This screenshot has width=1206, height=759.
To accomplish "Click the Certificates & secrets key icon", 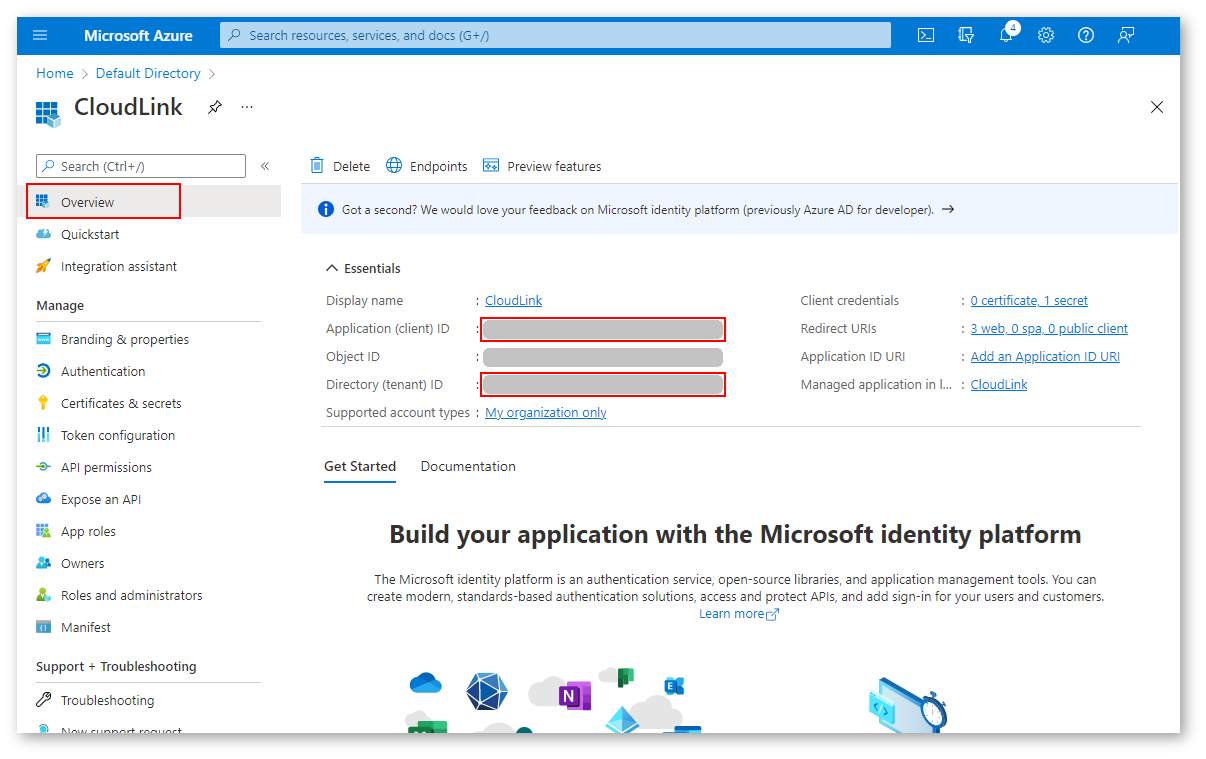I will pos(43,403).
